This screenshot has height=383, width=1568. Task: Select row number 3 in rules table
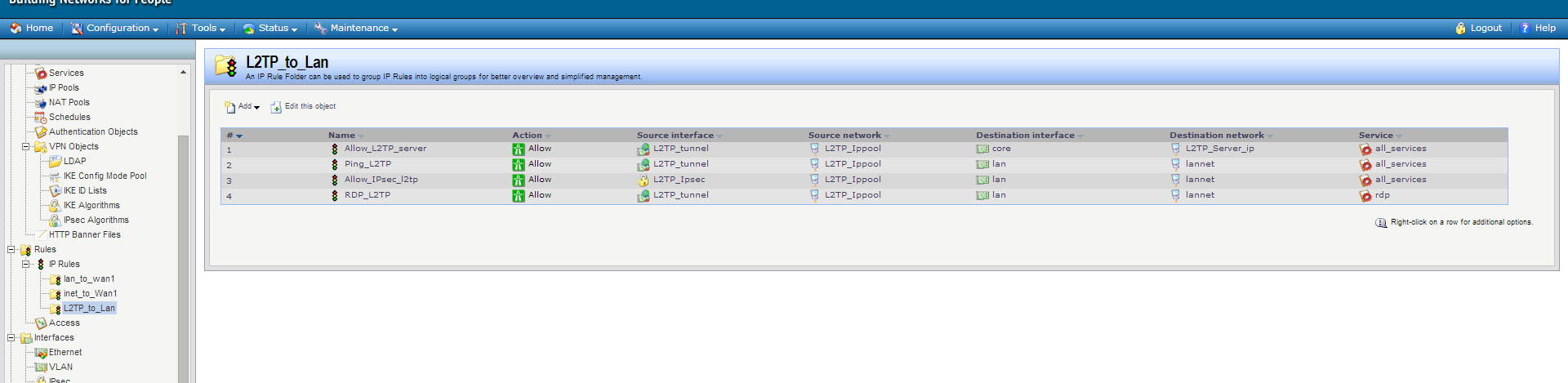[x=229, y=180]
